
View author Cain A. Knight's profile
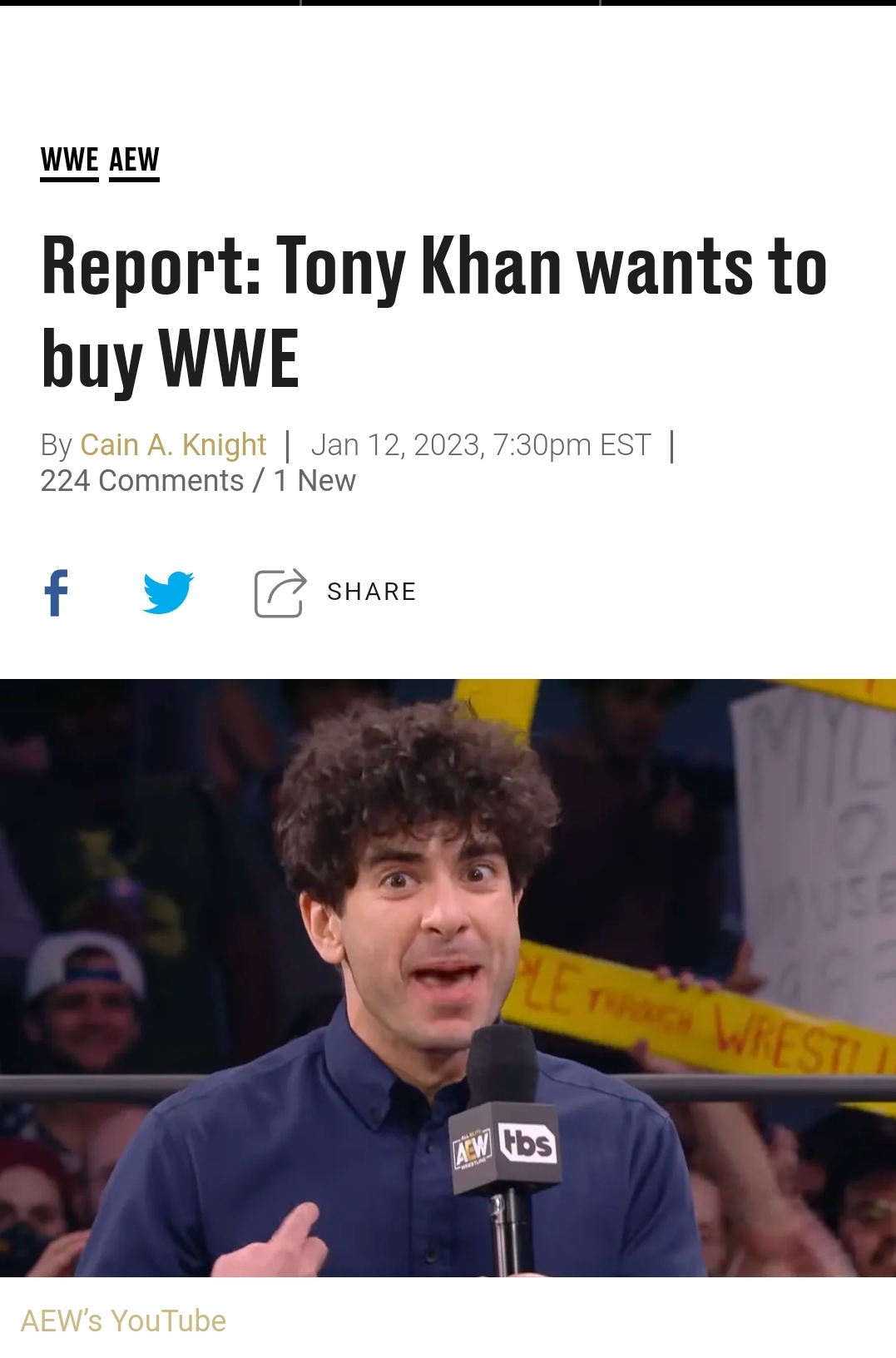pyautogui.click(x=173, y=445)
